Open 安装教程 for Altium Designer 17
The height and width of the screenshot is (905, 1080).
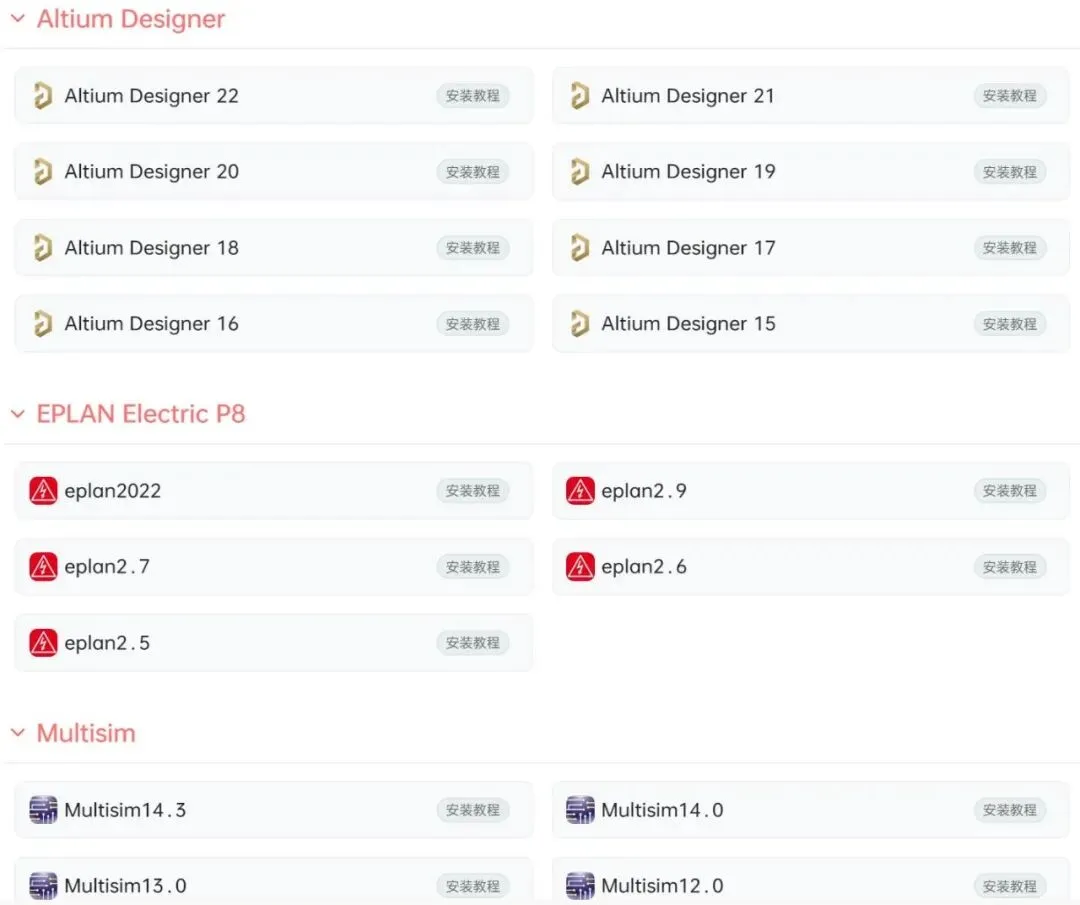click(x=1010, y=248)
